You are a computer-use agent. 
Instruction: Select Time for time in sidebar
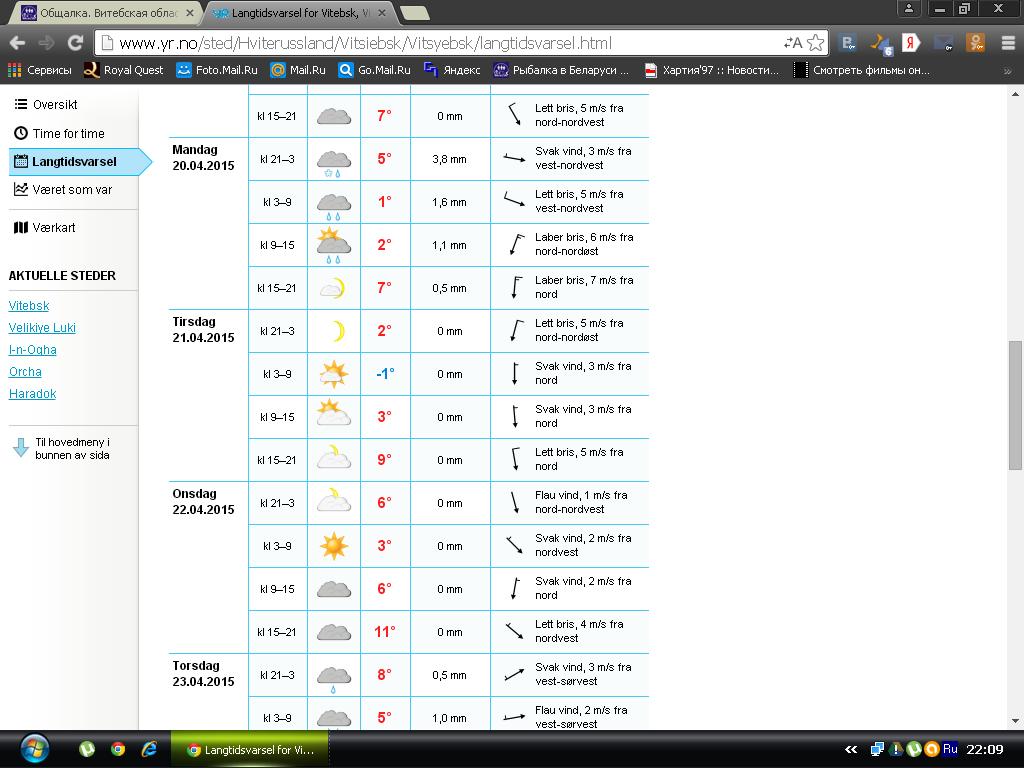click(x=68, y=133)
